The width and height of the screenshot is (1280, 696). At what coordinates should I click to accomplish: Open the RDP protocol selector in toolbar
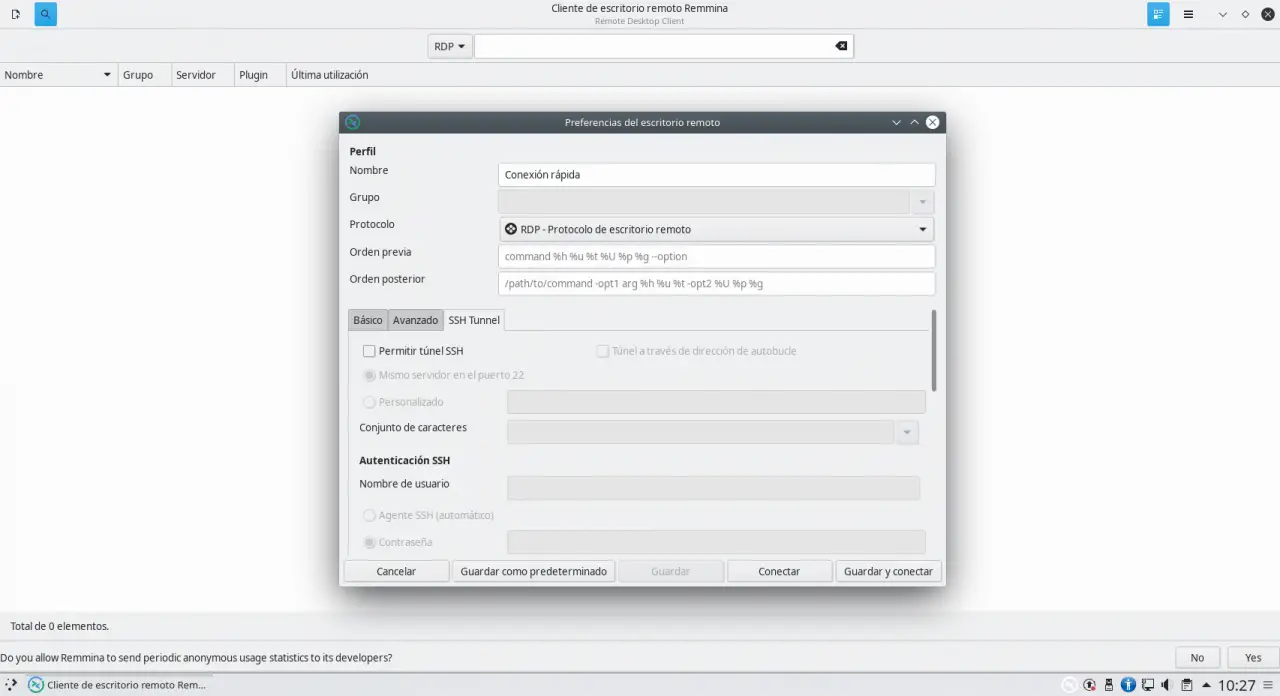[x=449, y=46]
